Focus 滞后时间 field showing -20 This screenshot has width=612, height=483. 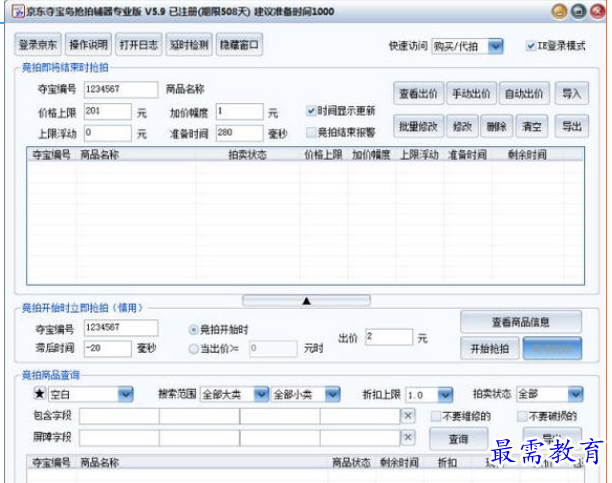108,349
